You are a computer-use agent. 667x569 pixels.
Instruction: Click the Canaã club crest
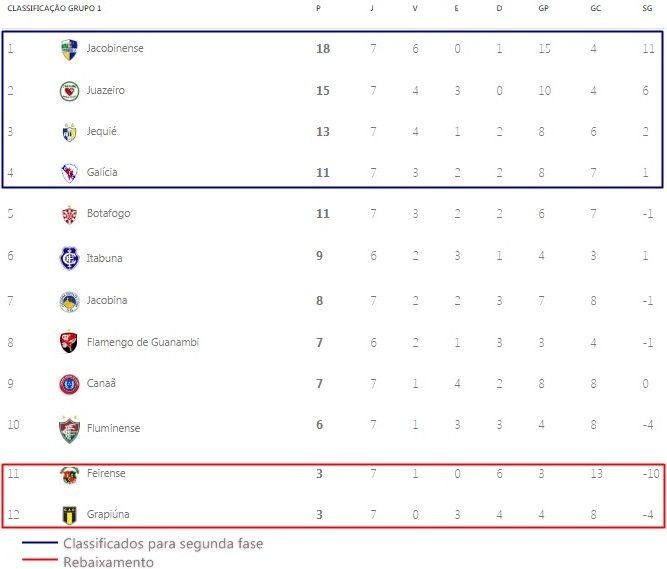[69, 384]
